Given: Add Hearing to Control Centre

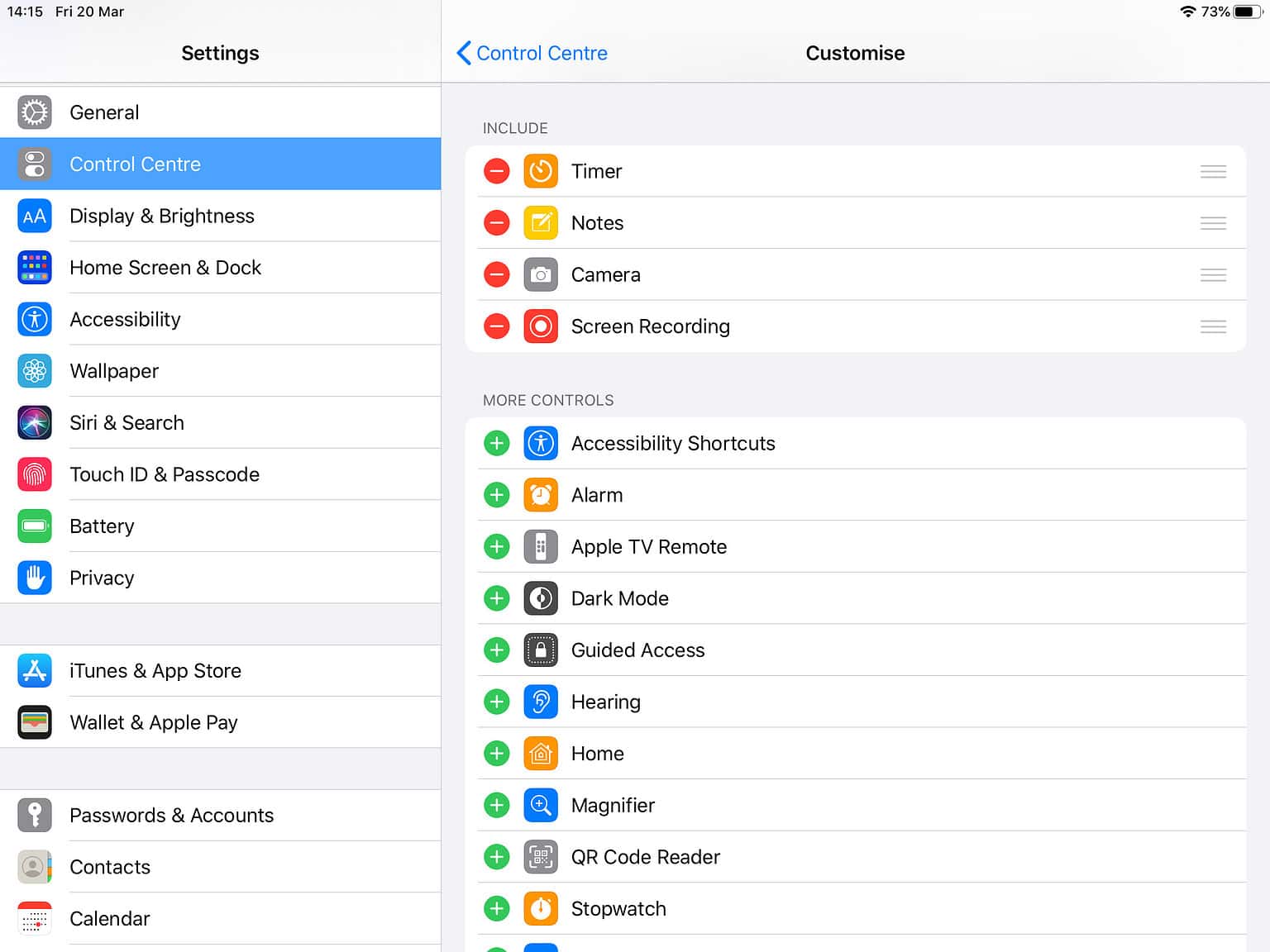Looking at the screenshot, I should pyautogui.click(x=496, y=701).
